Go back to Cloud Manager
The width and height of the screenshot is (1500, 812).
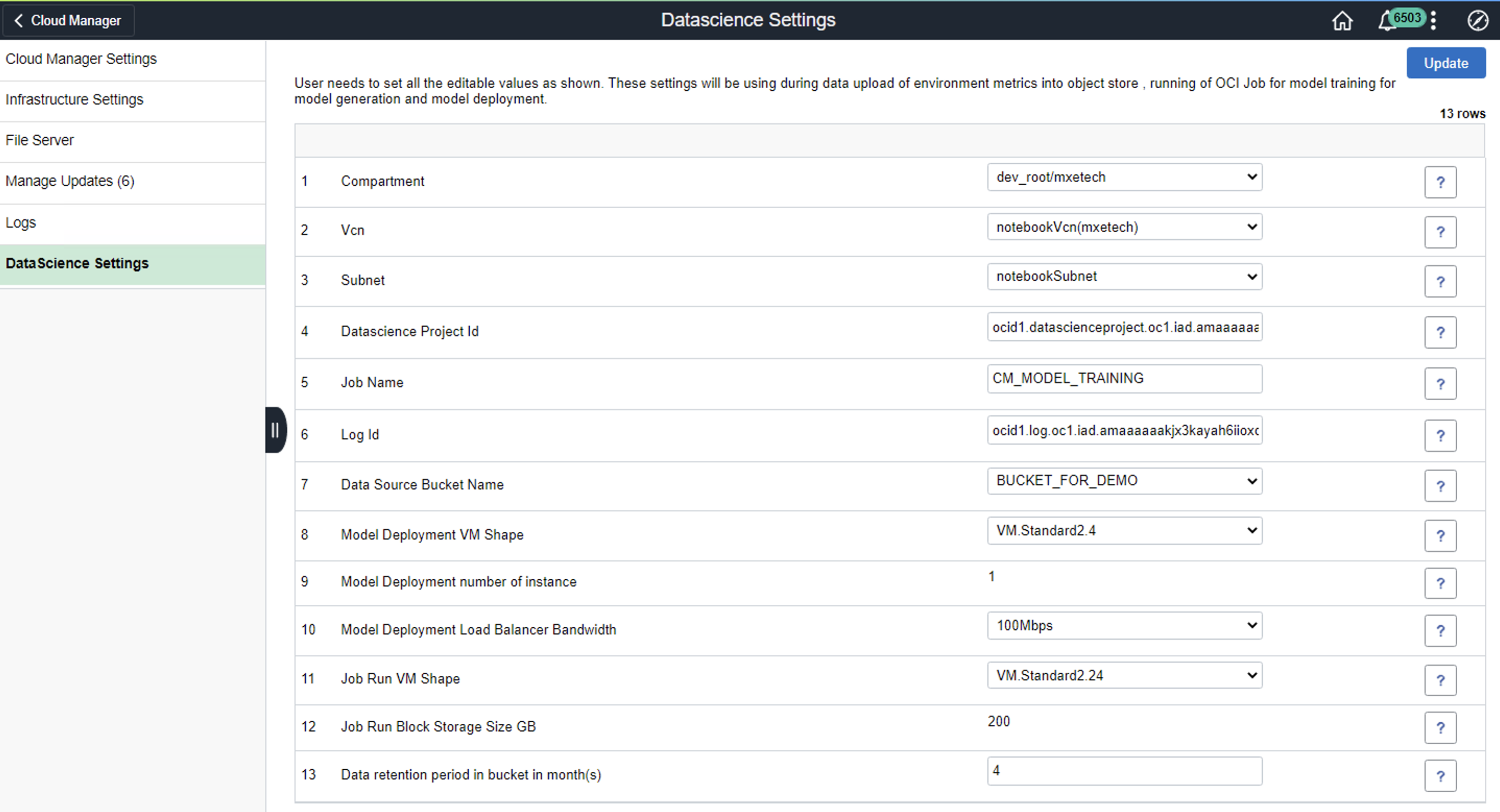click(68, 21)
